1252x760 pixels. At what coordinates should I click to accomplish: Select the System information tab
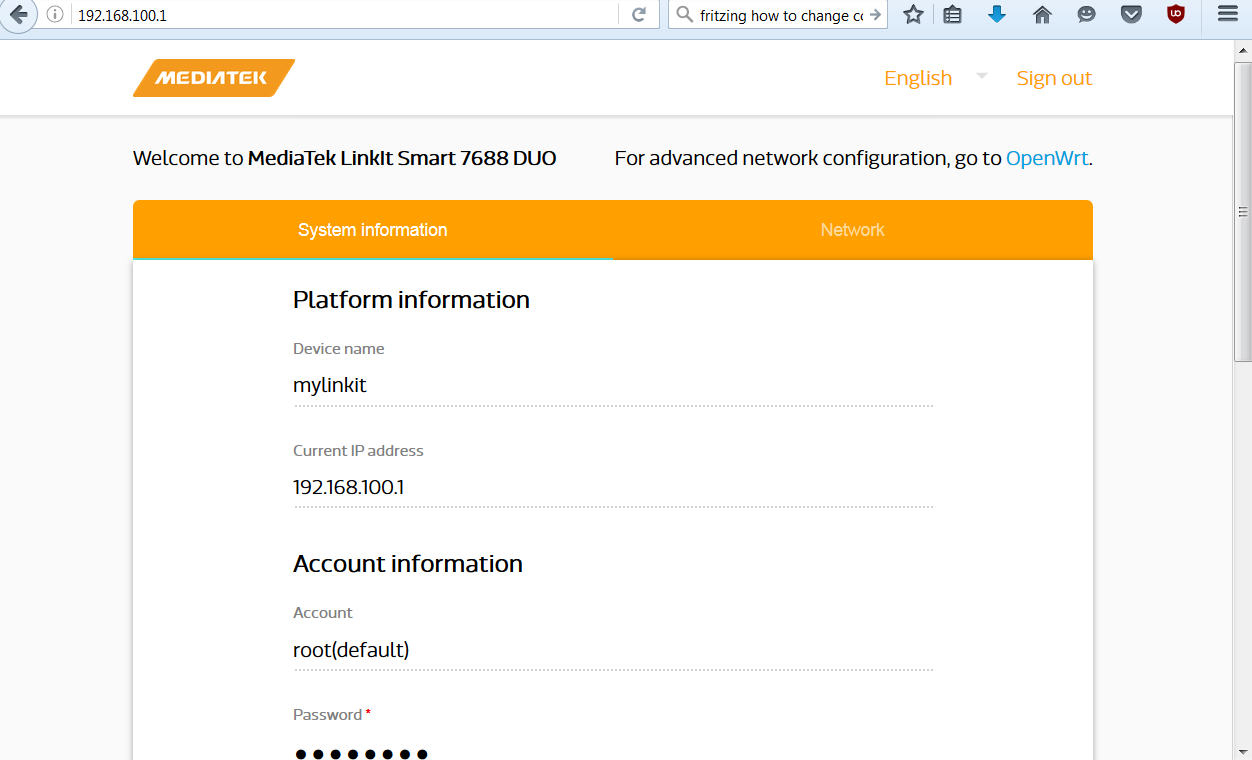[372, 230]
